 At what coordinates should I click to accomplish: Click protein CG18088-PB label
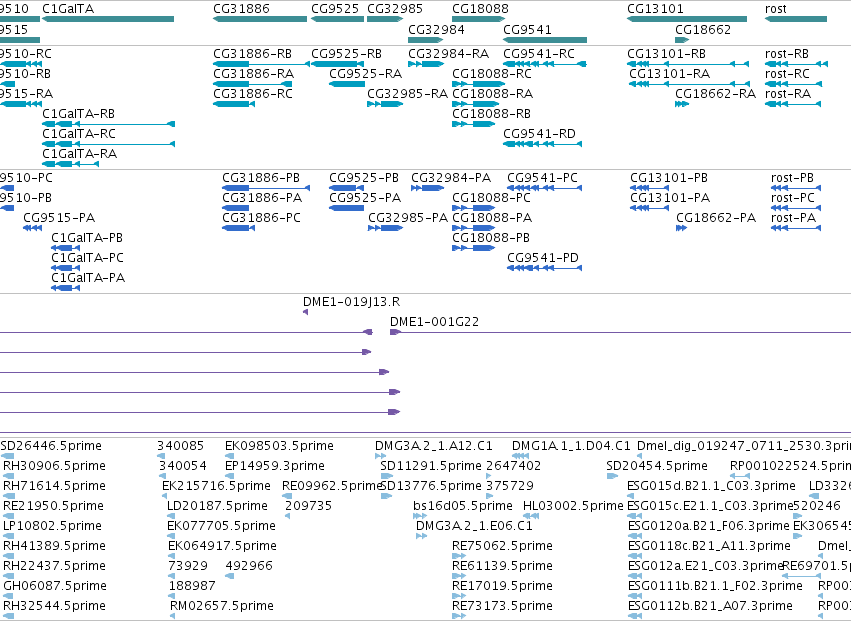491,238
